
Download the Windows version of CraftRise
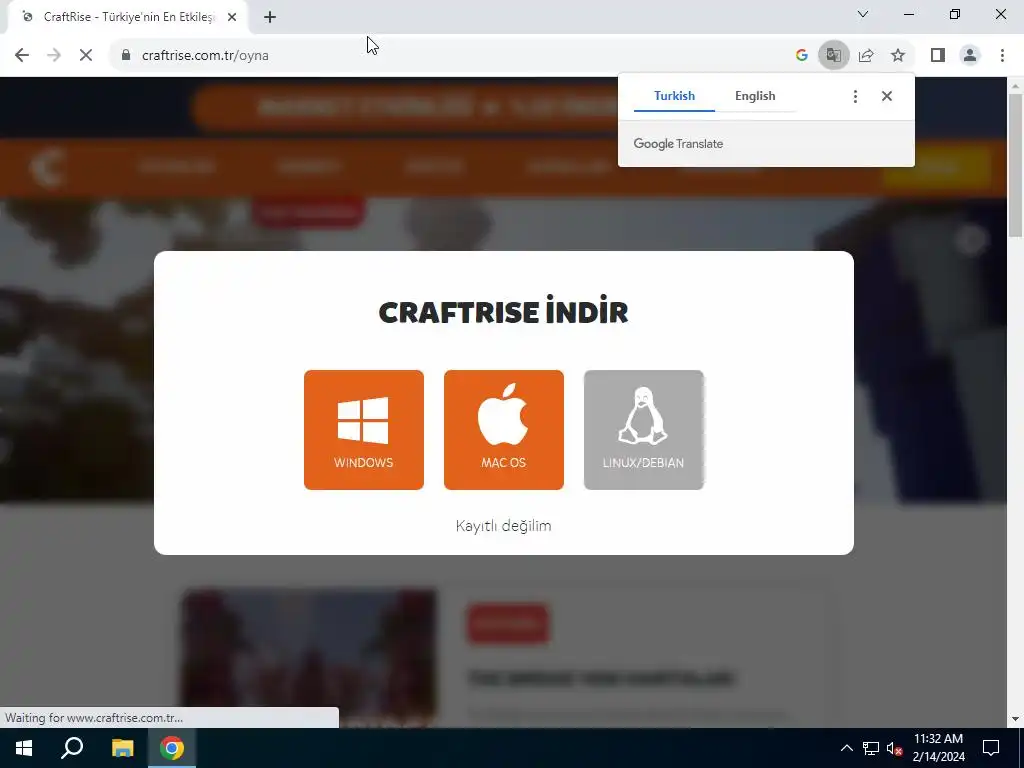tap(364, 430)
